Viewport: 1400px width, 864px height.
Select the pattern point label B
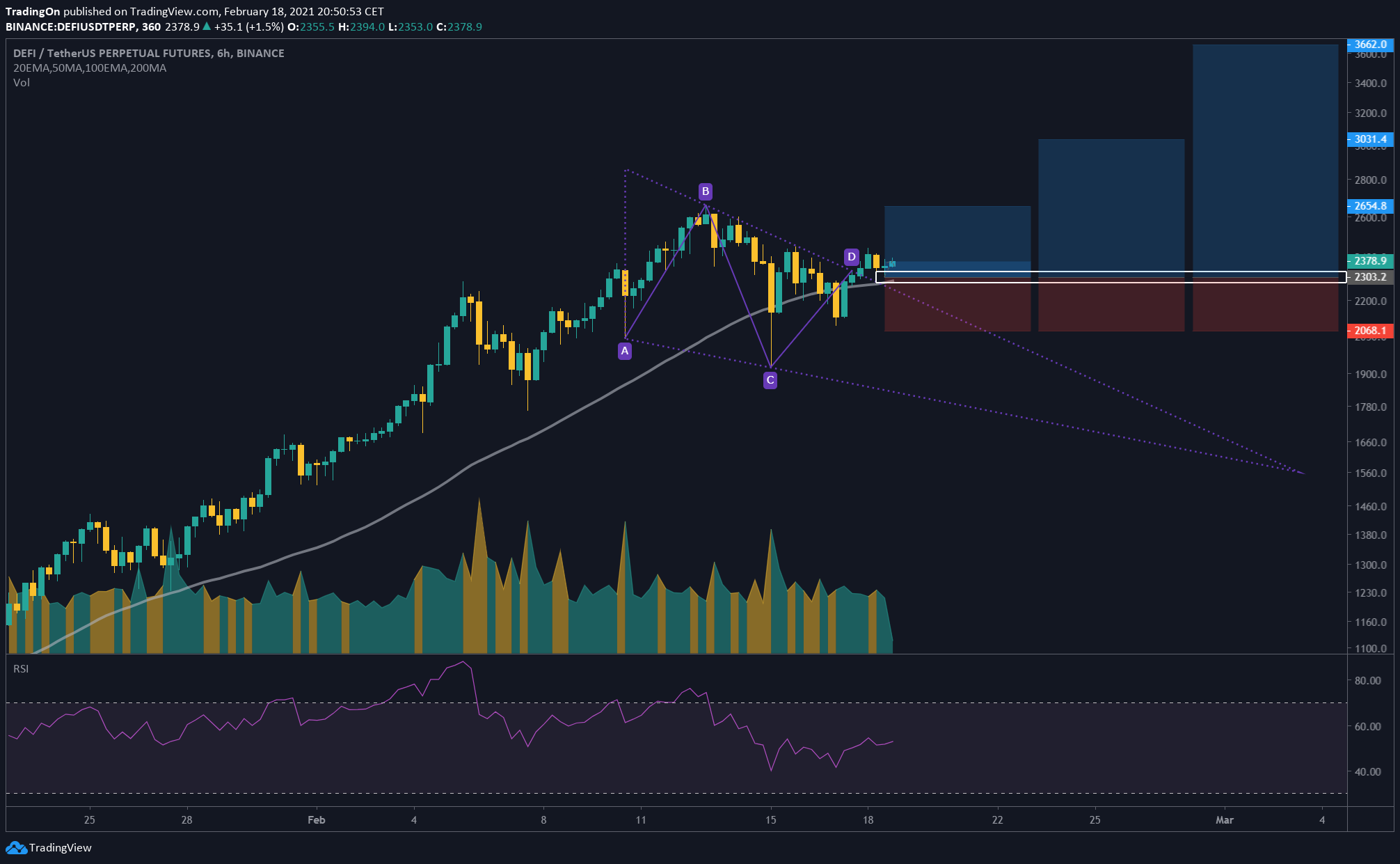click(706, 191)
